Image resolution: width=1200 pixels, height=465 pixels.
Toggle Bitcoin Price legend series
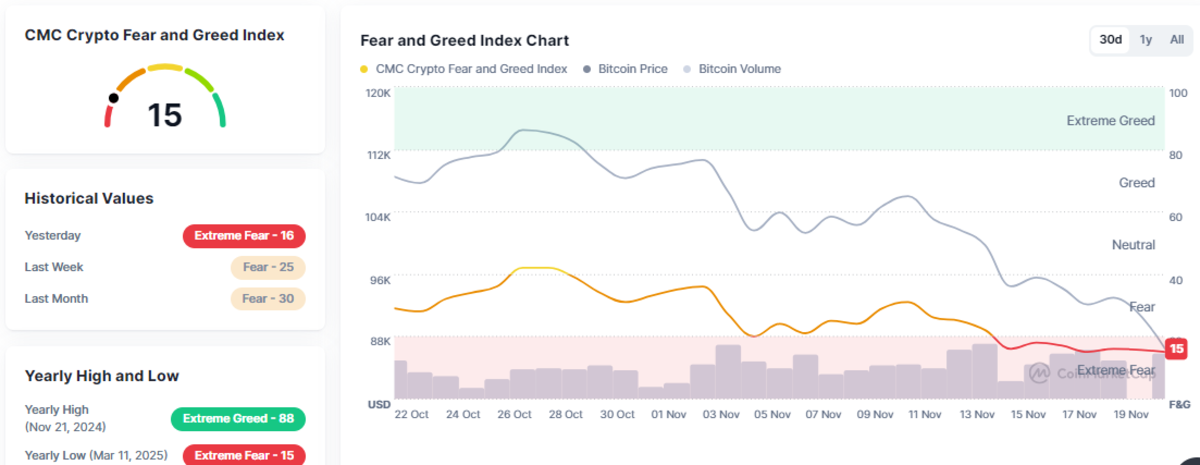(x=632, y=69)
